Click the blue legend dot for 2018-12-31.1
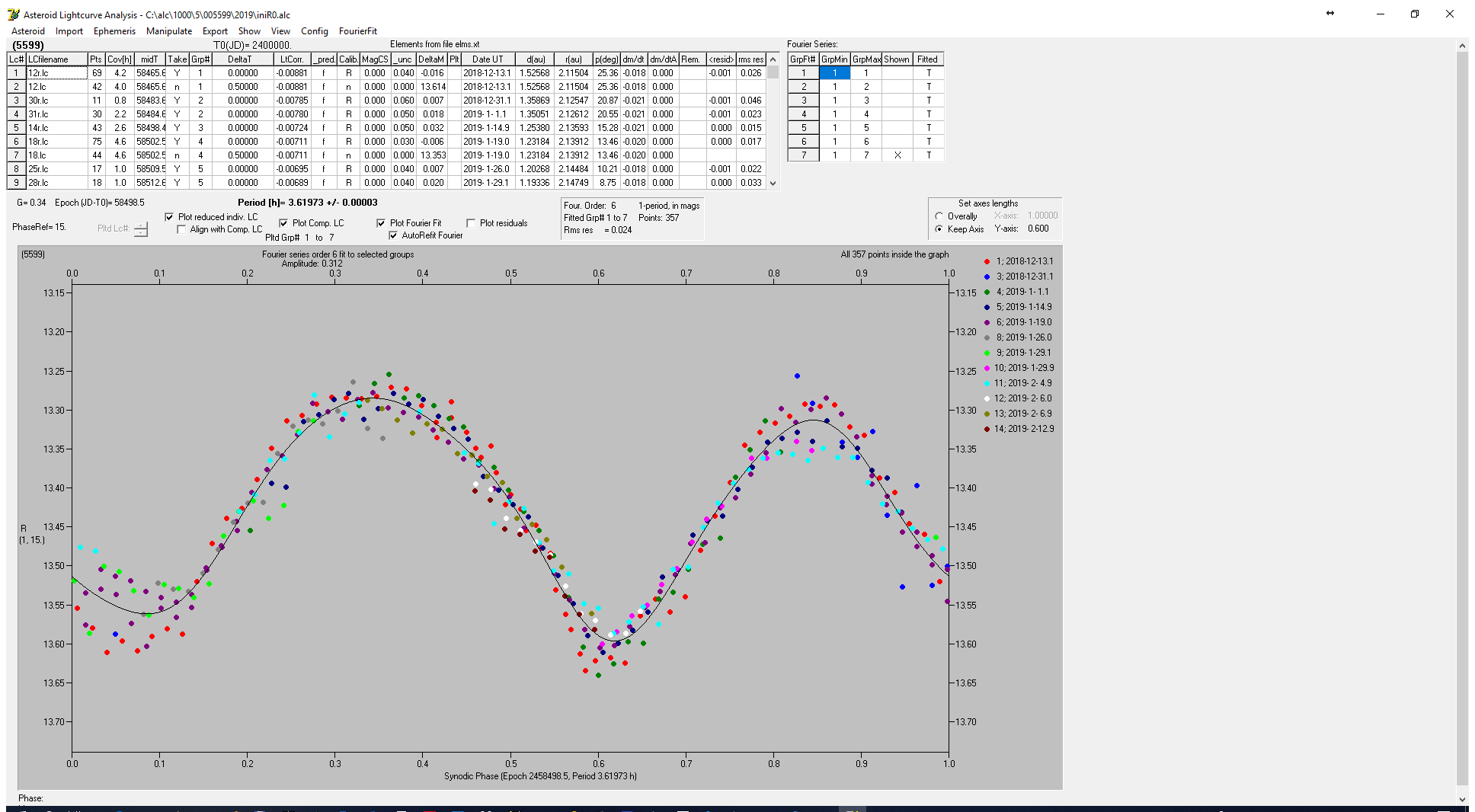This screenshot has width=1475, height=812. pos(987,277)
